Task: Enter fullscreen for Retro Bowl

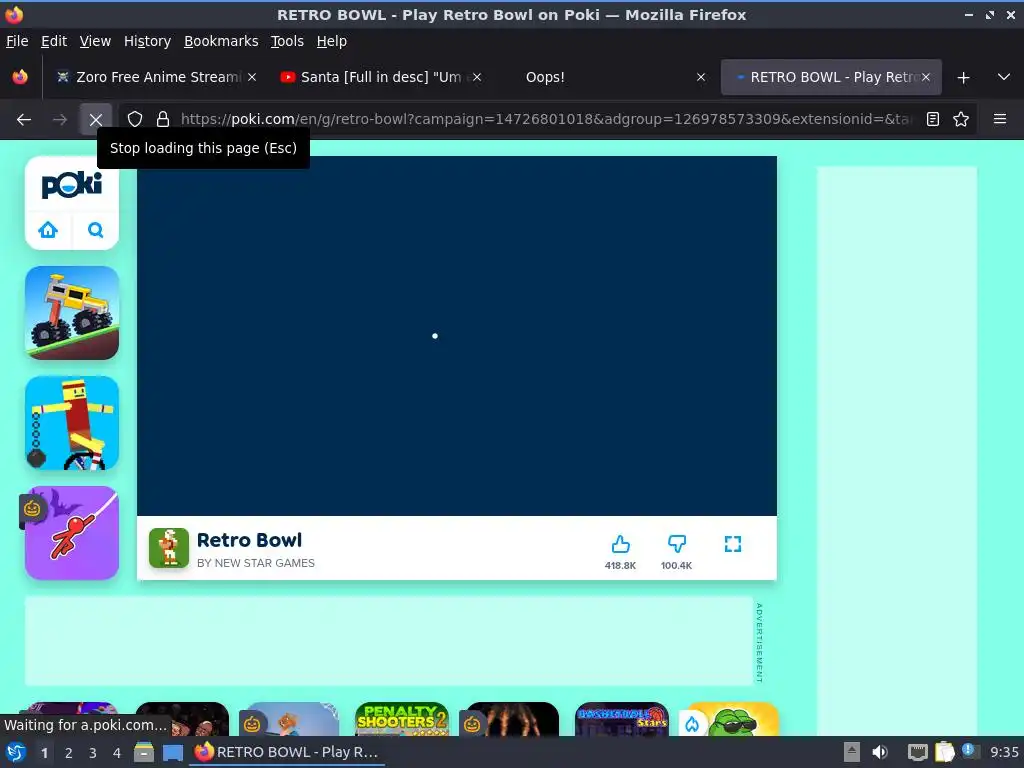Action: click(x=733, y=544)
